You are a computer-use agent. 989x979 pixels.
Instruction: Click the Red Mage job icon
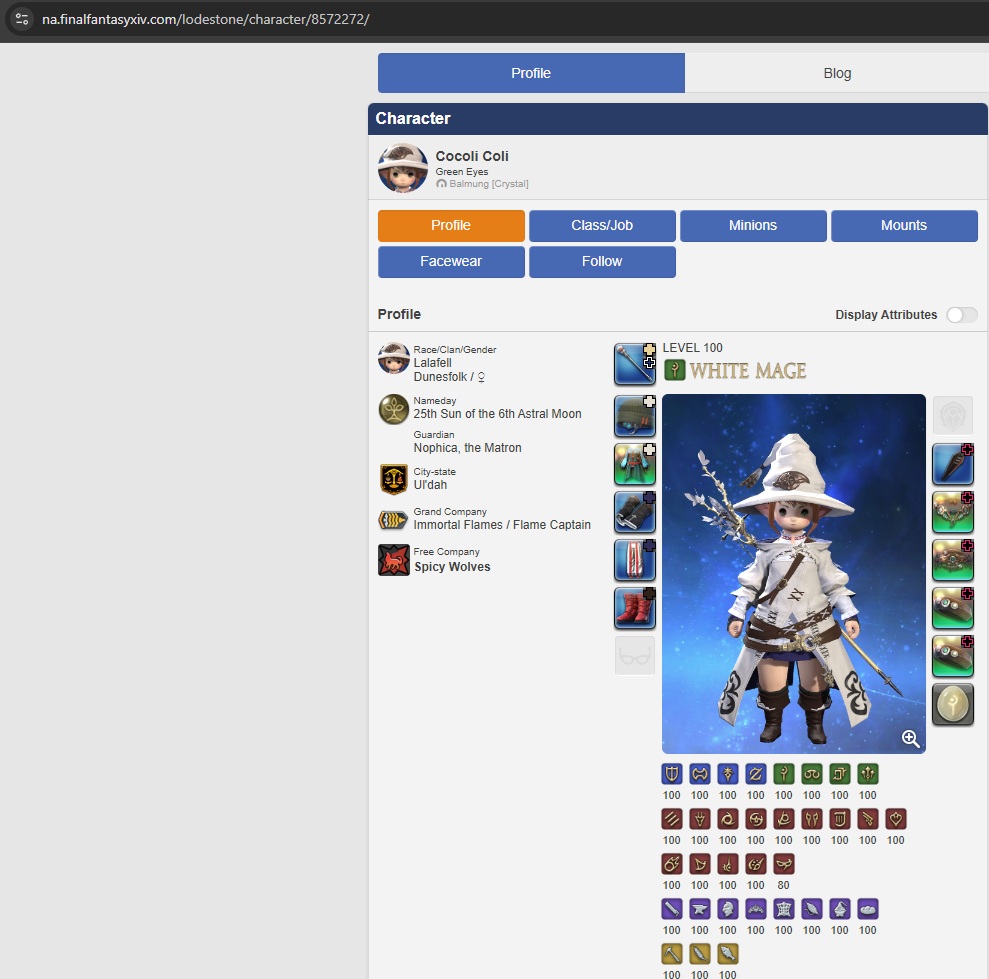tap(728, 864)
